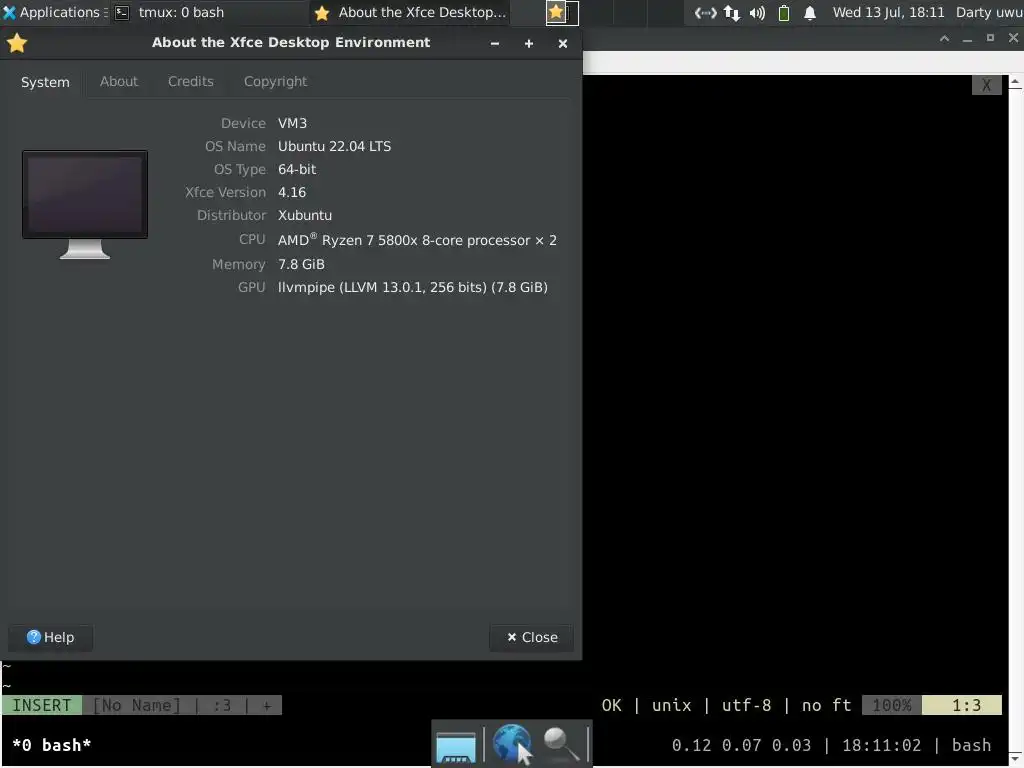
Task: Click the terminal scrollbar up arrow
Action: tap(1016, 82)
